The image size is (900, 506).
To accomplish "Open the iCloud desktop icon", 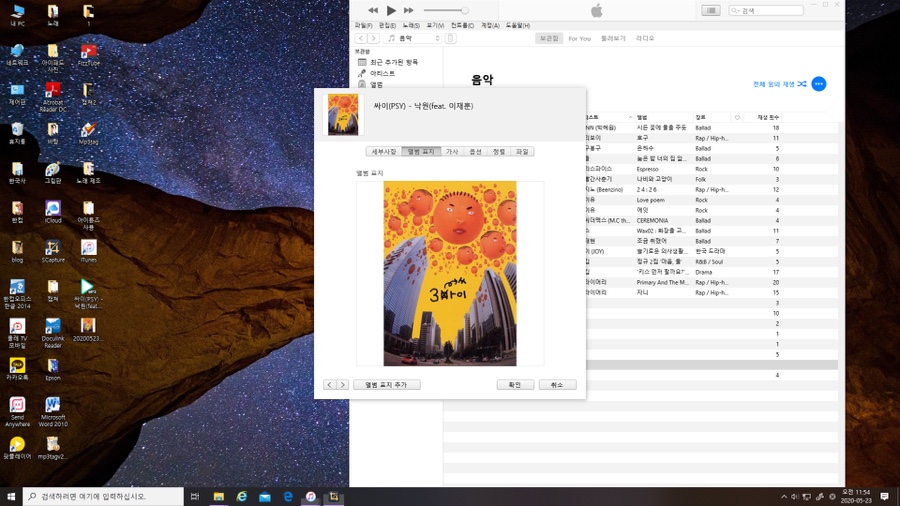I will pos(53,212).
